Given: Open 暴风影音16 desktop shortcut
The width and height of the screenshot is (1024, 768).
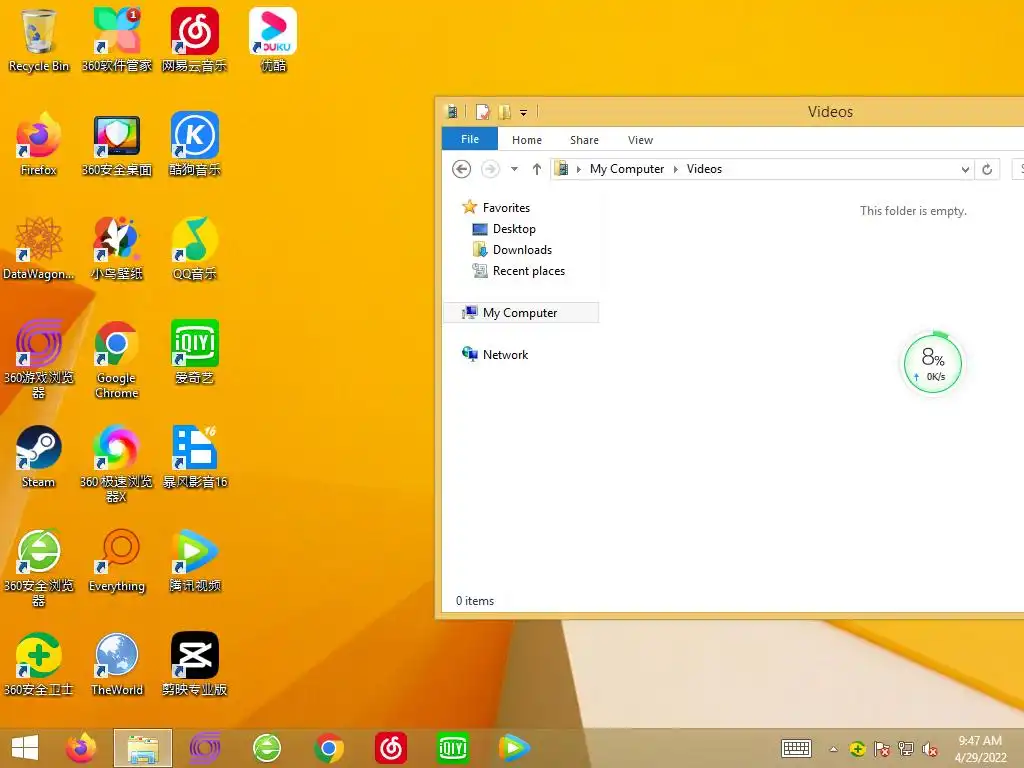Looking at the screenshot, I should coord(195,456).
